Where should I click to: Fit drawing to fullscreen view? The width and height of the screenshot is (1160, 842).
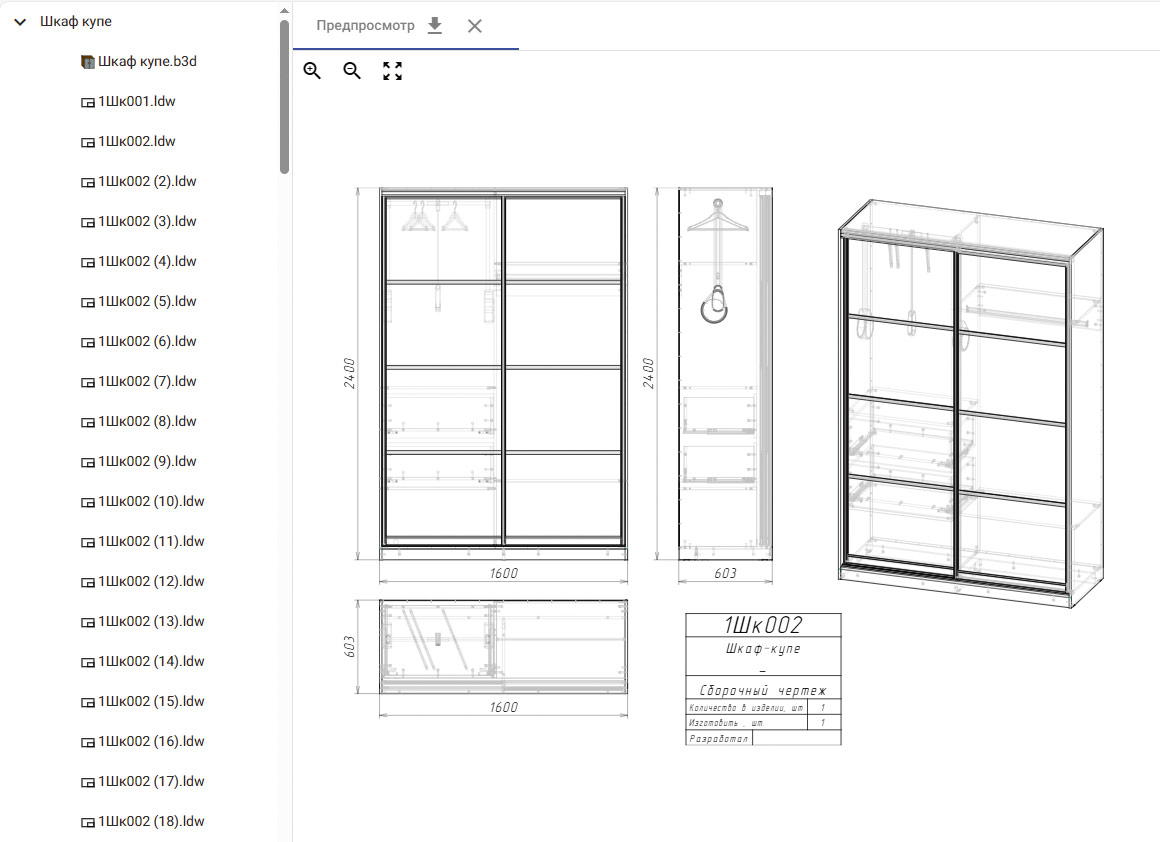[392, 71]
